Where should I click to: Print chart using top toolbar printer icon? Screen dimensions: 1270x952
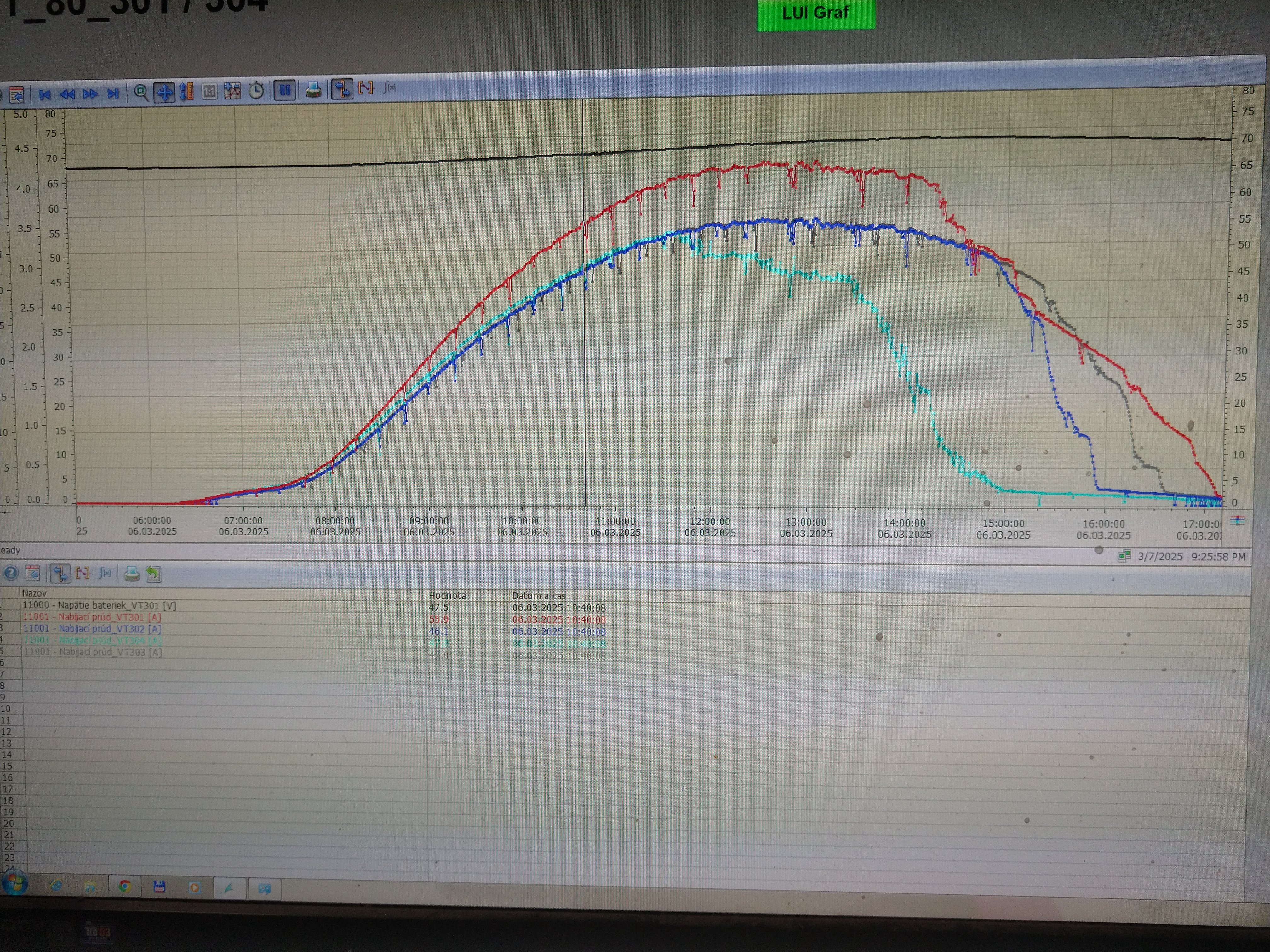tap(313, 89)
